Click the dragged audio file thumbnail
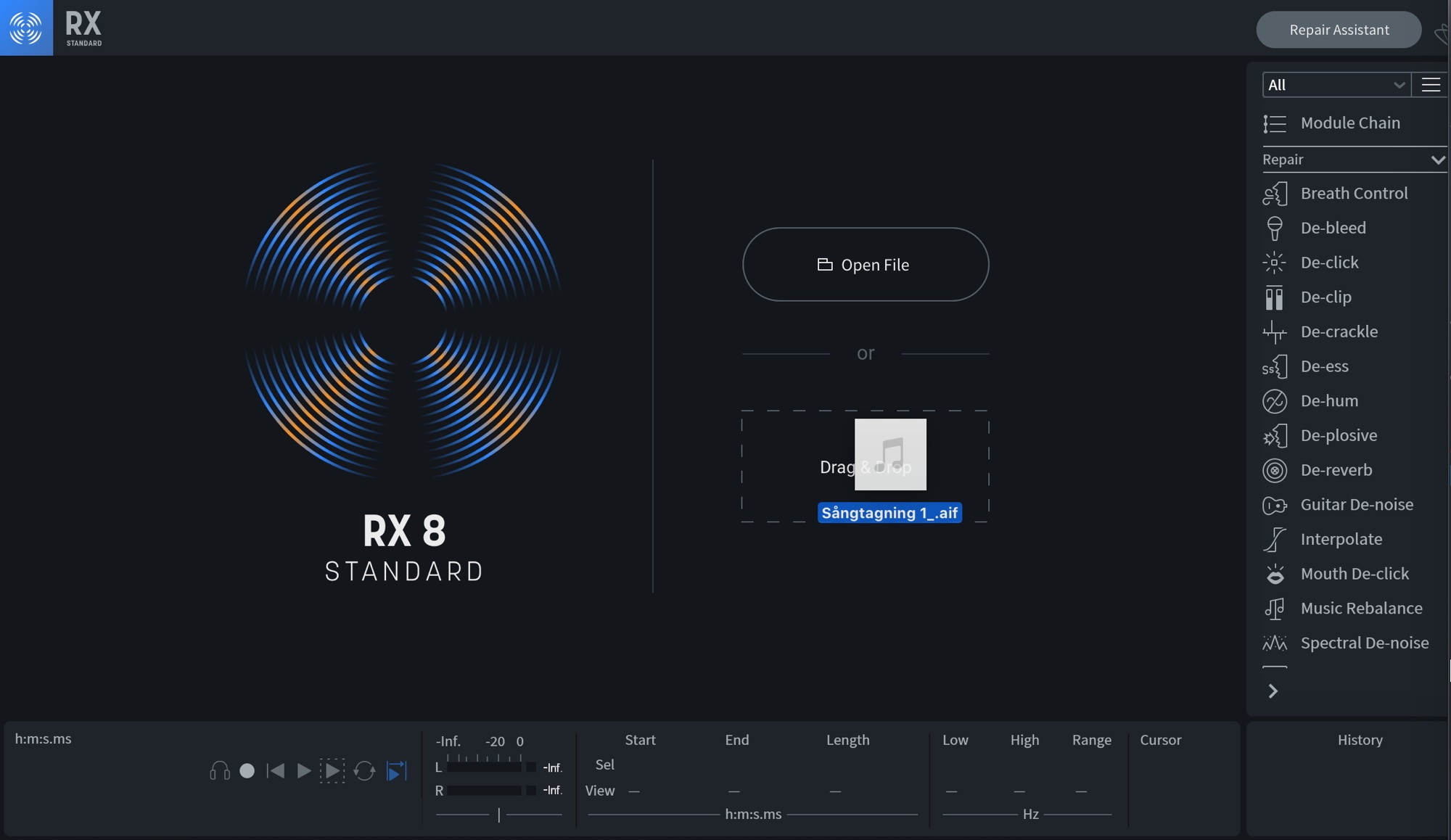Screen dimensions: 1451x840 click(x=890, y=454)
